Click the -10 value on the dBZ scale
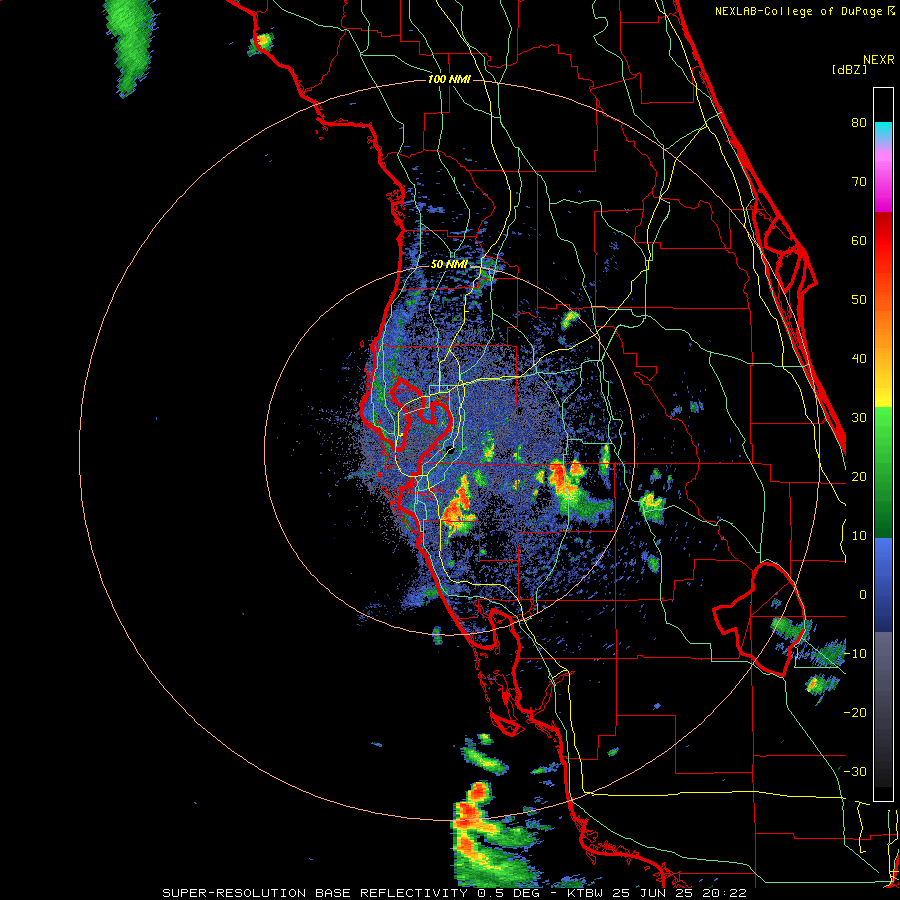This screenshot has width=900, height=900. (x=855, y=654)
